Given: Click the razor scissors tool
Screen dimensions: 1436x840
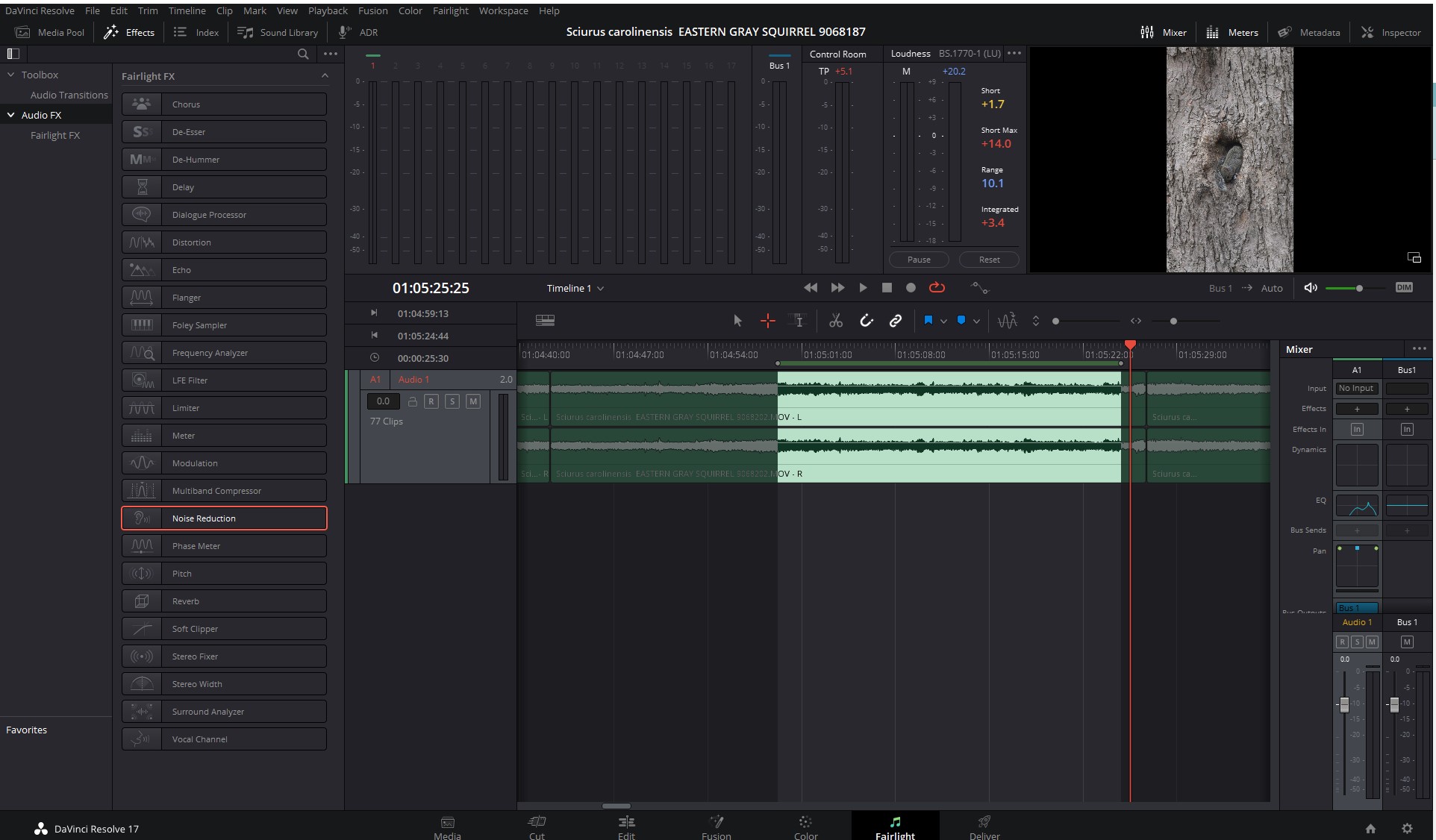Looking at the screenshot, I should click(836, 321).
